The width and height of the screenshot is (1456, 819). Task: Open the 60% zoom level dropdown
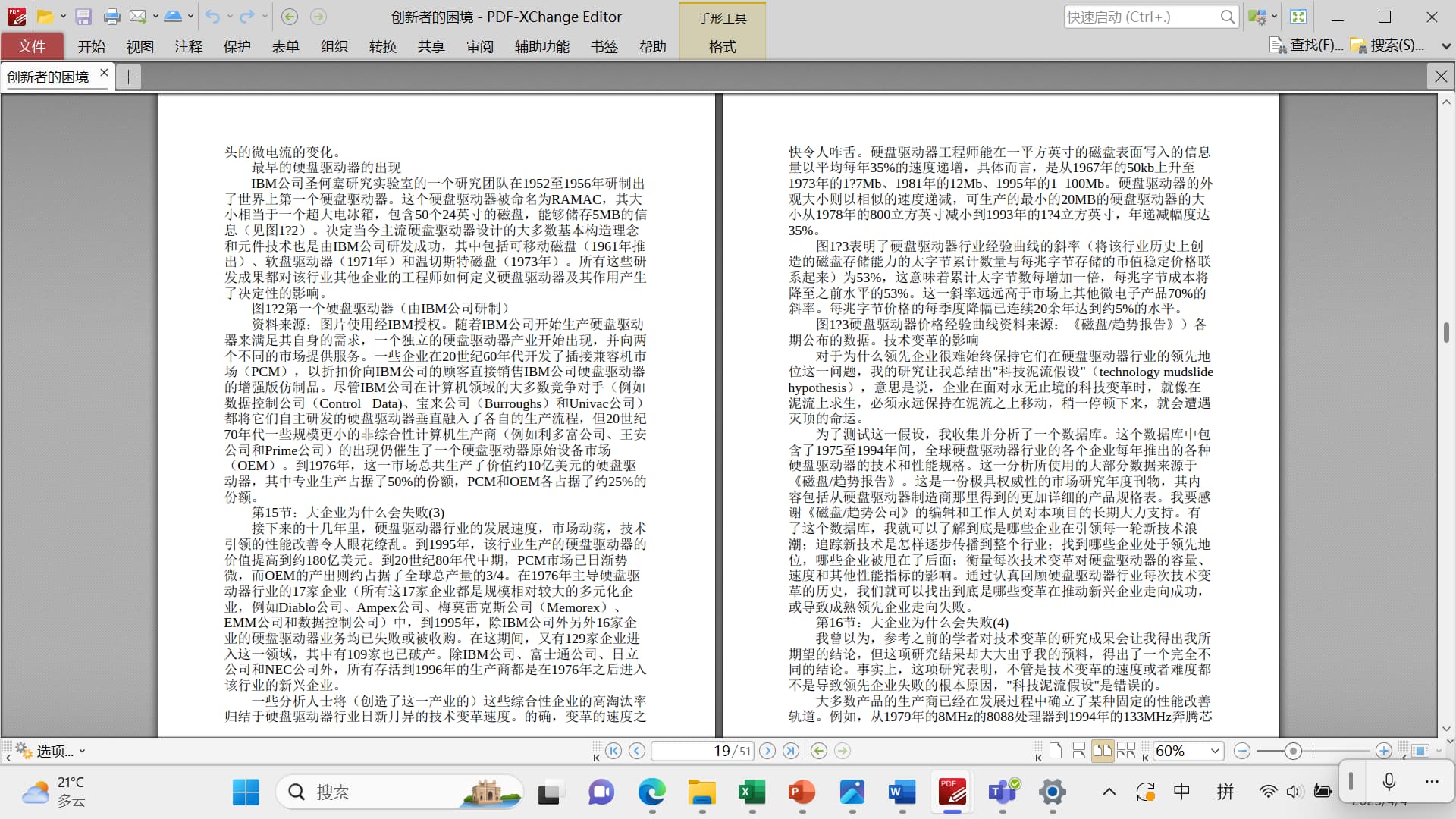point(1215,751)
